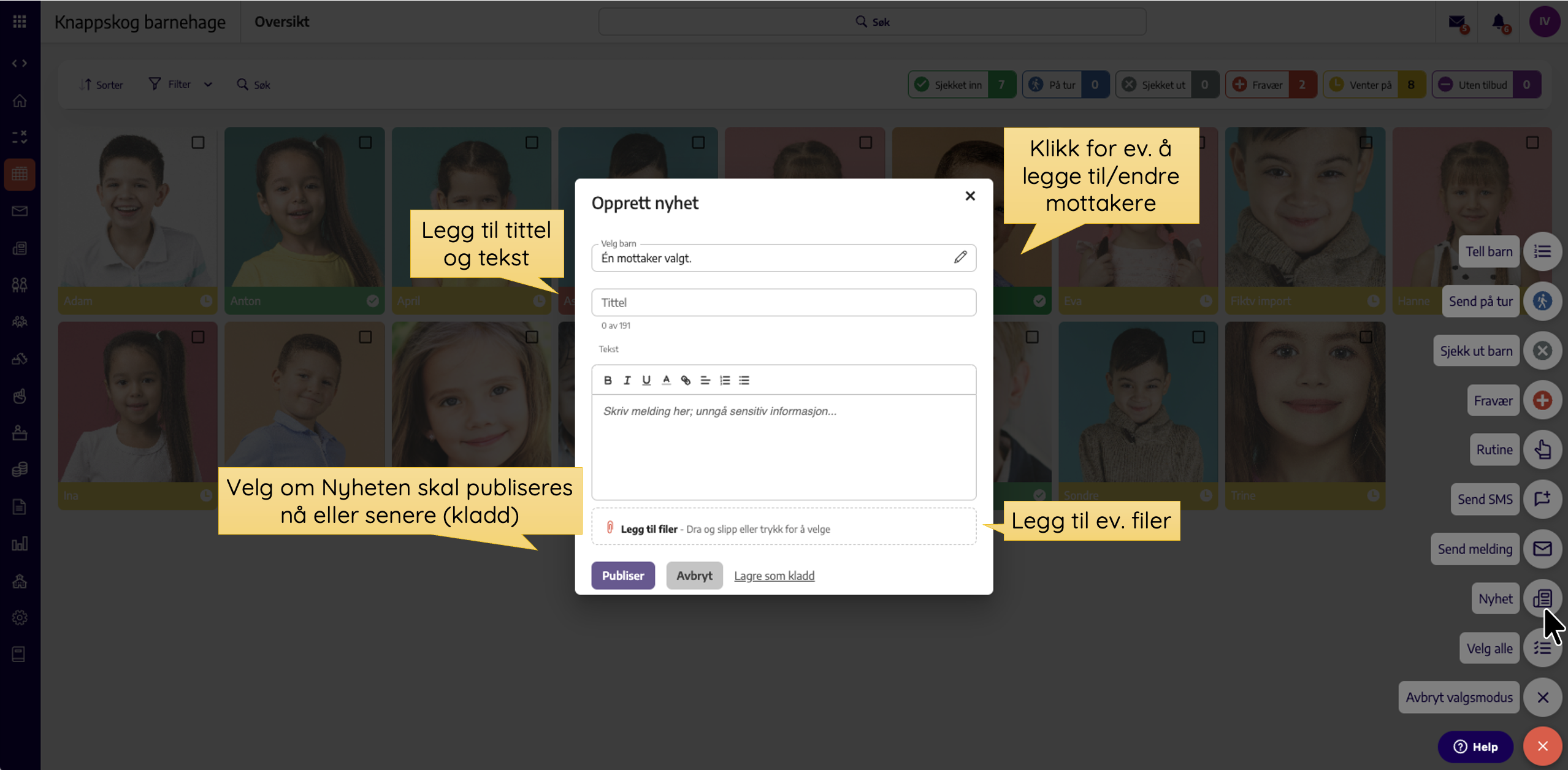The width and height of the screenshot is (1568, 770).
Task: Click the Velg alle button
Action: (1490, 649)
